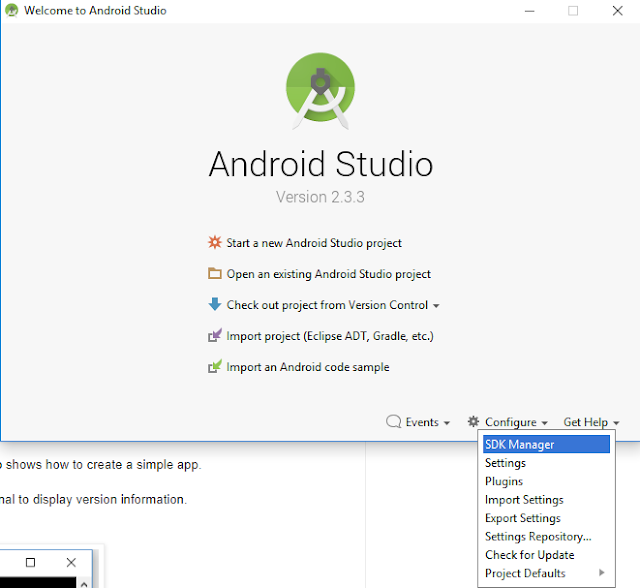Viewport: 640px width, 588px height.
Task: Select Export Settings menu entry
Action: (546, 518)
